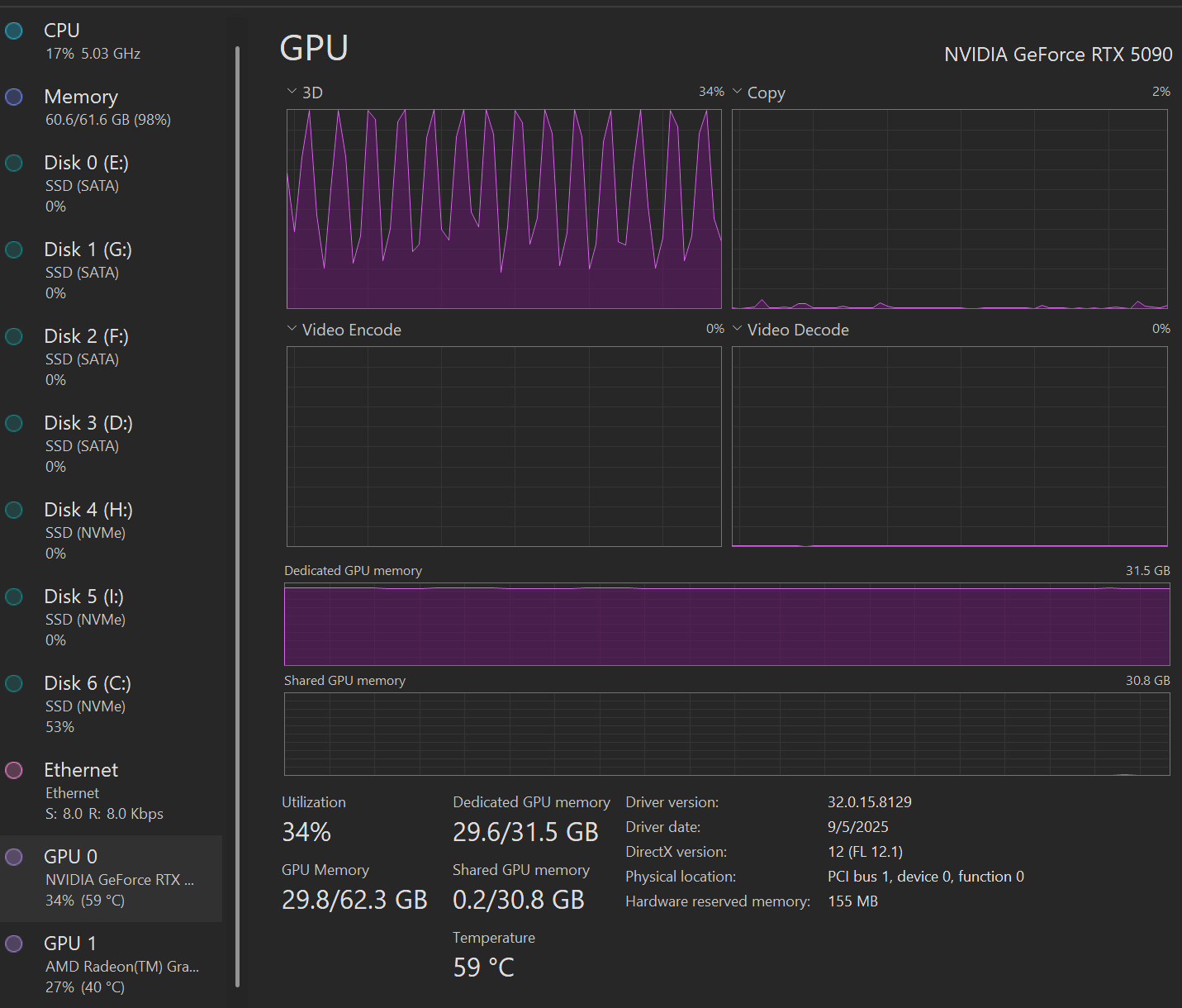Image resolution: width=1182 pixels, height=1008 pixels.
Task: Click the 3D graph "34%" percentage label
Action: (x=711, y=92)
